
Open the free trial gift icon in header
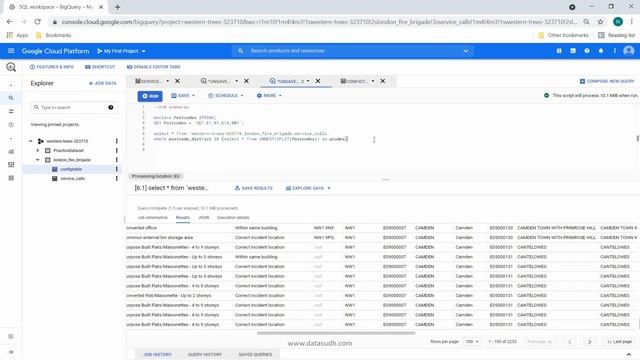(x=559, y=51)
